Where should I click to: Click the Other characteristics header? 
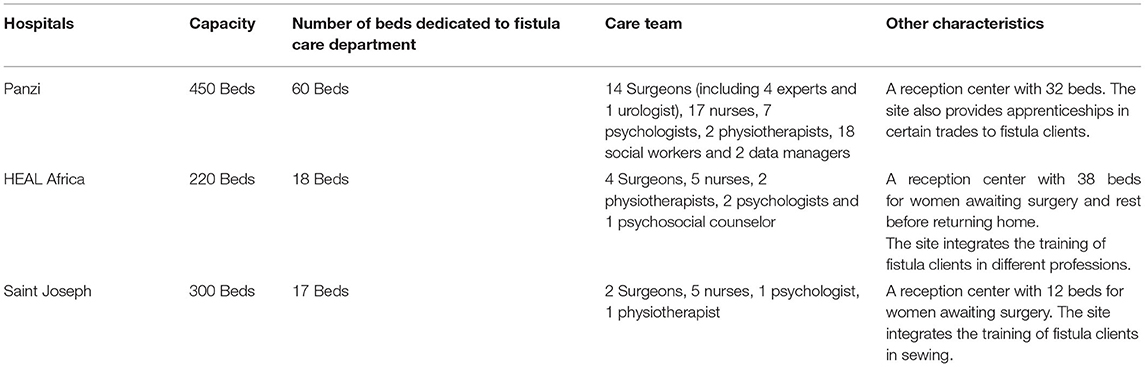(964, 25)
